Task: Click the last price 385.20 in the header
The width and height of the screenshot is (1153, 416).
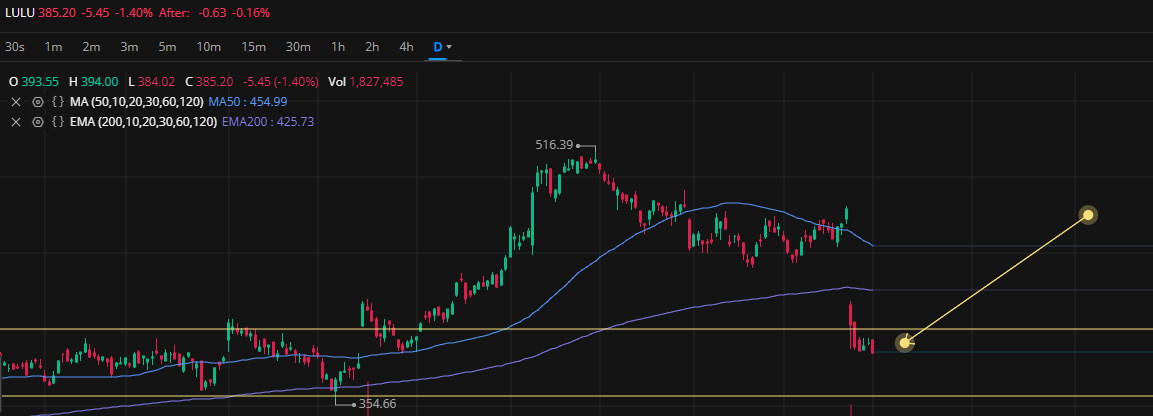Action: coord(57,12)
